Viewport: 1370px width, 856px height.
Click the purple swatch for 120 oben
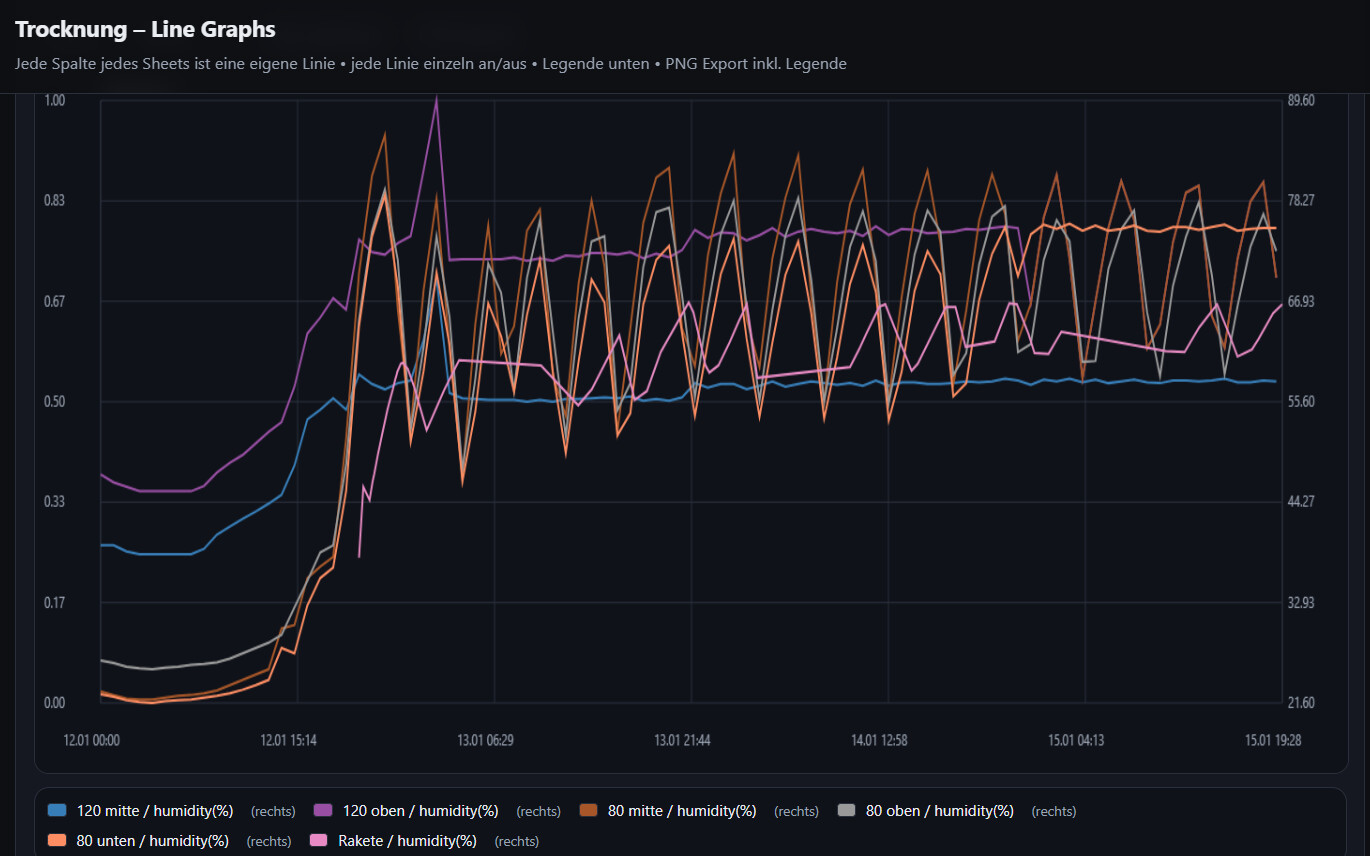point(323,810)
